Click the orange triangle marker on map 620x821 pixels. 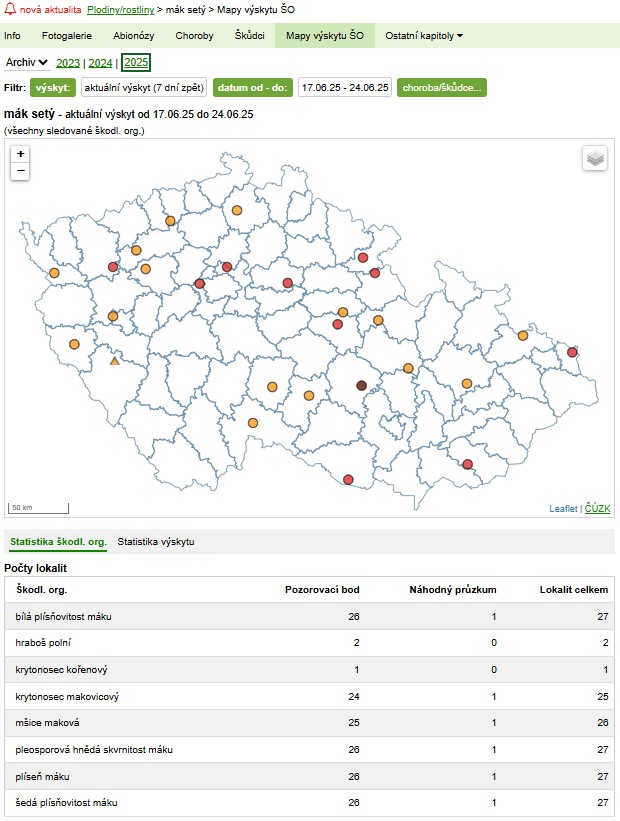(115, 361)
